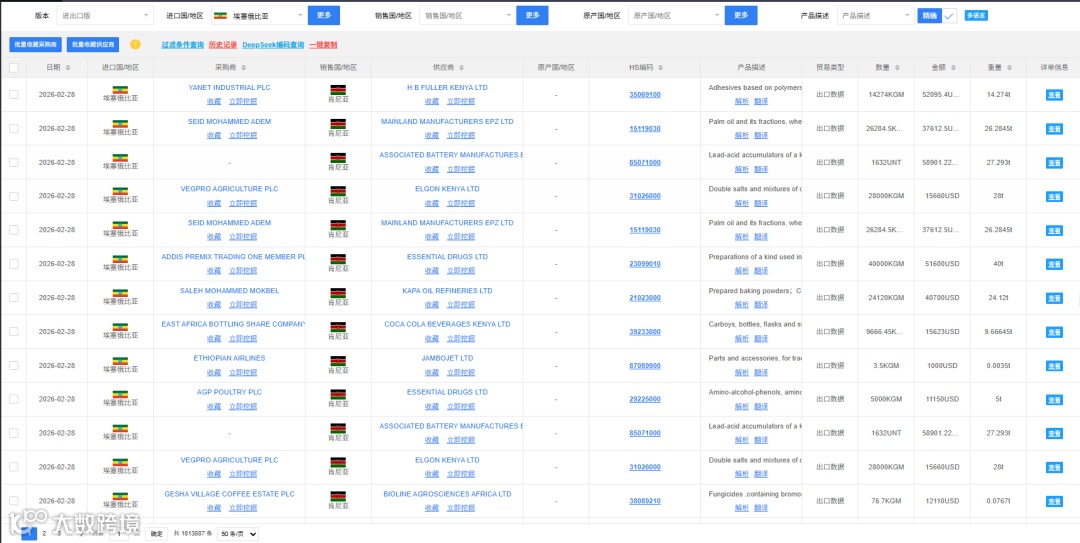The image size is (1080, 543).
Task: Click 立即挖掘 under AGP POULTRY PLC
Action: (x=243, y=406)
